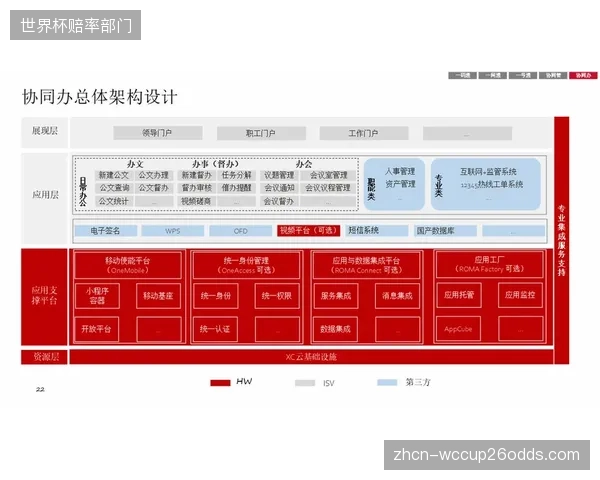Click the 会议议程管理 cell
This screenshot has height=480, width=600.
pos(329,188)
